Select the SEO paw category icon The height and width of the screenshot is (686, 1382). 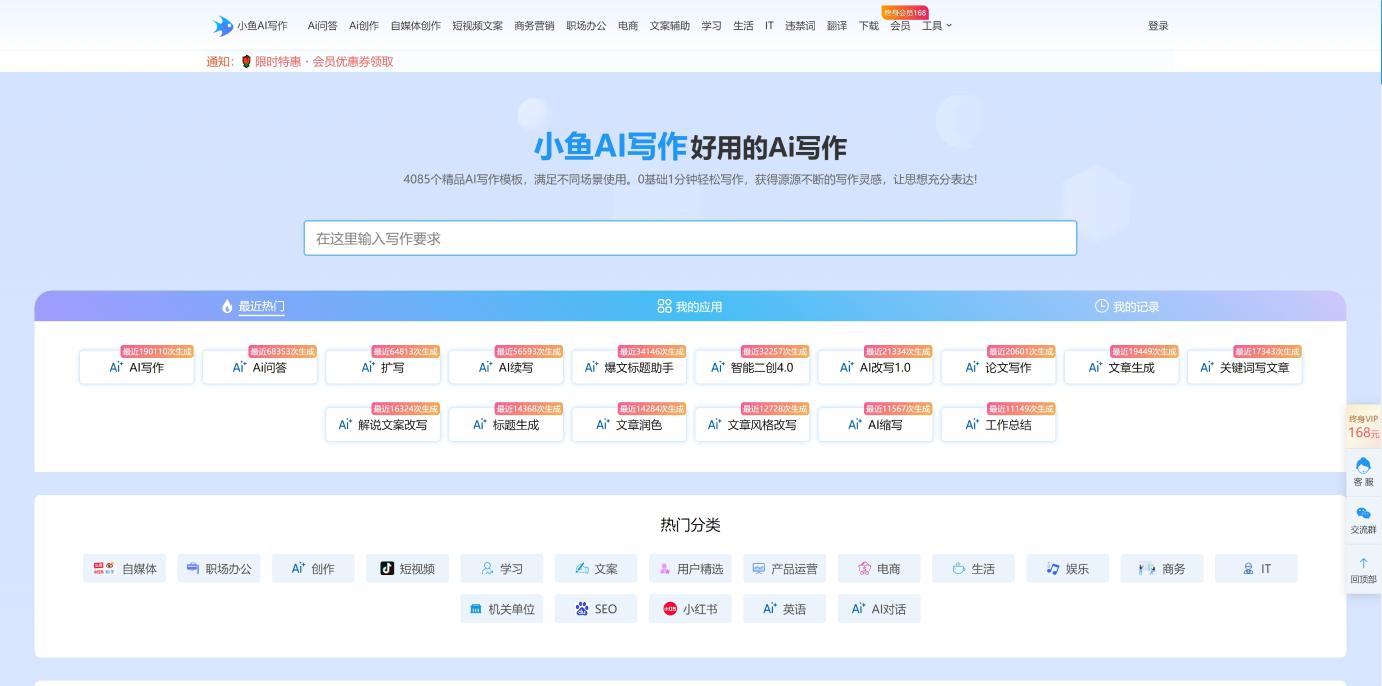point(582,609)
